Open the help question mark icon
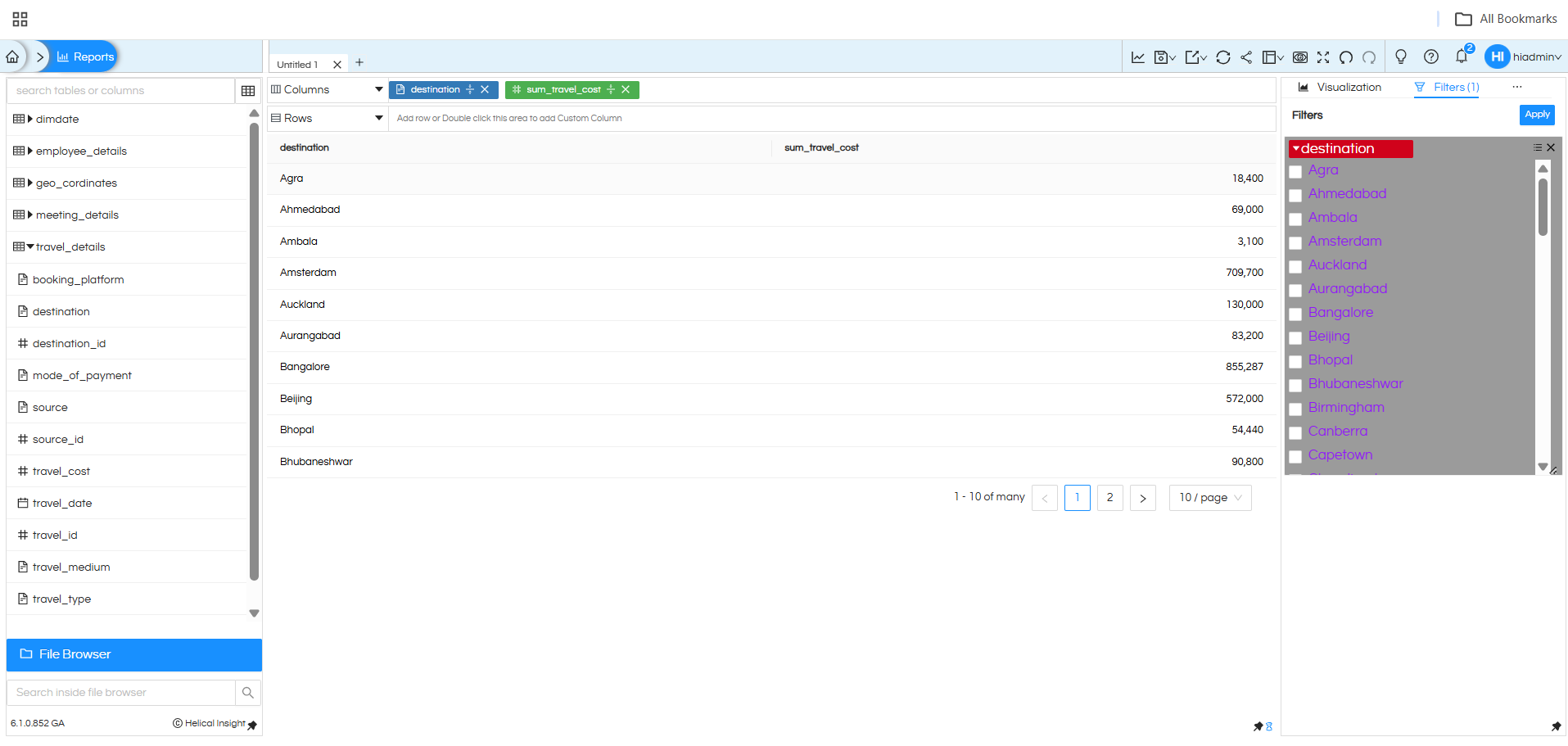Screen dimensions: 1568x746 (x=1430, y=57)
